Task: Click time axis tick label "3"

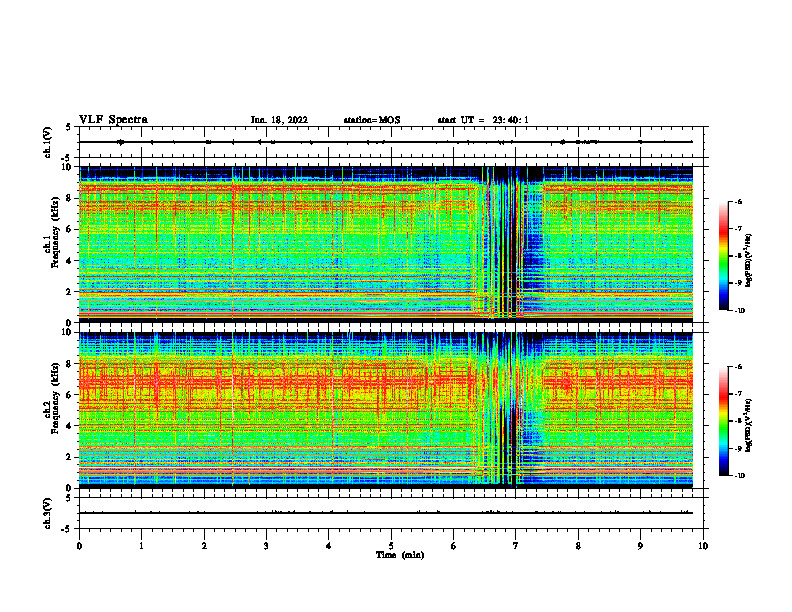Action: pos(266,546)
